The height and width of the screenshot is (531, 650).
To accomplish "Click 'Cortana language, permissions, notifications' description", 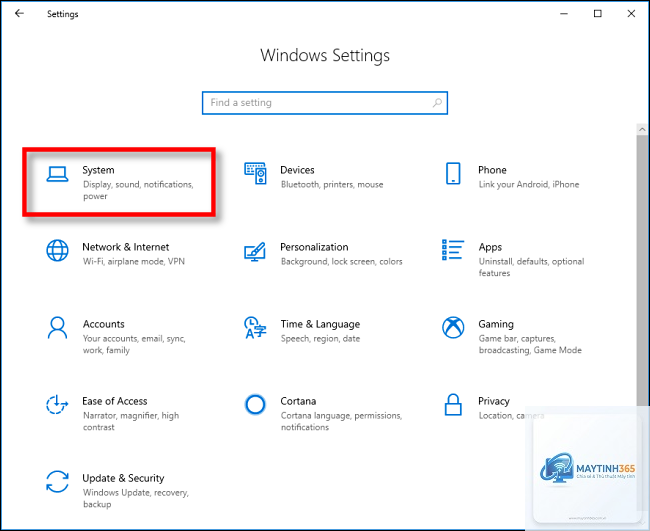I will 342,422.
